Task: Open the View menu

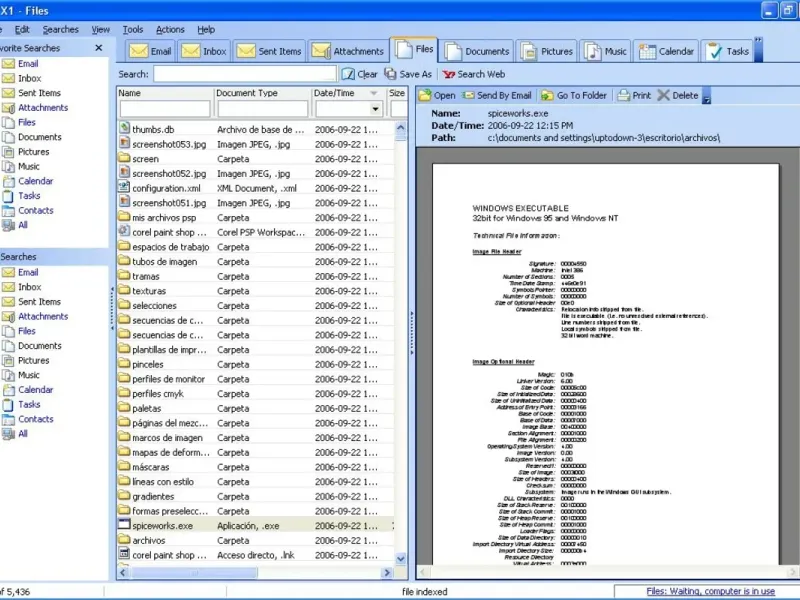Action: [x=101, y=30]
